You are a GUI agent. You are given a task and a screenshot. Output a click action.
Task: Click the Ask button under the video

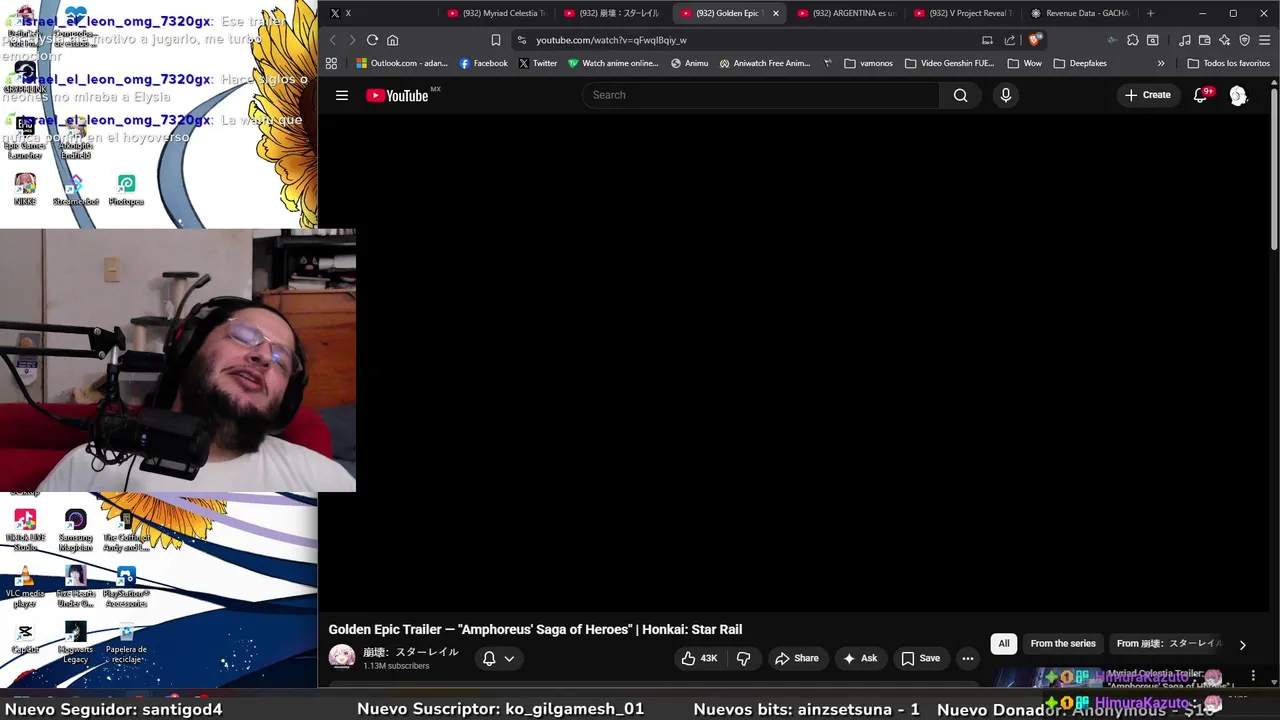pos(859,658)
